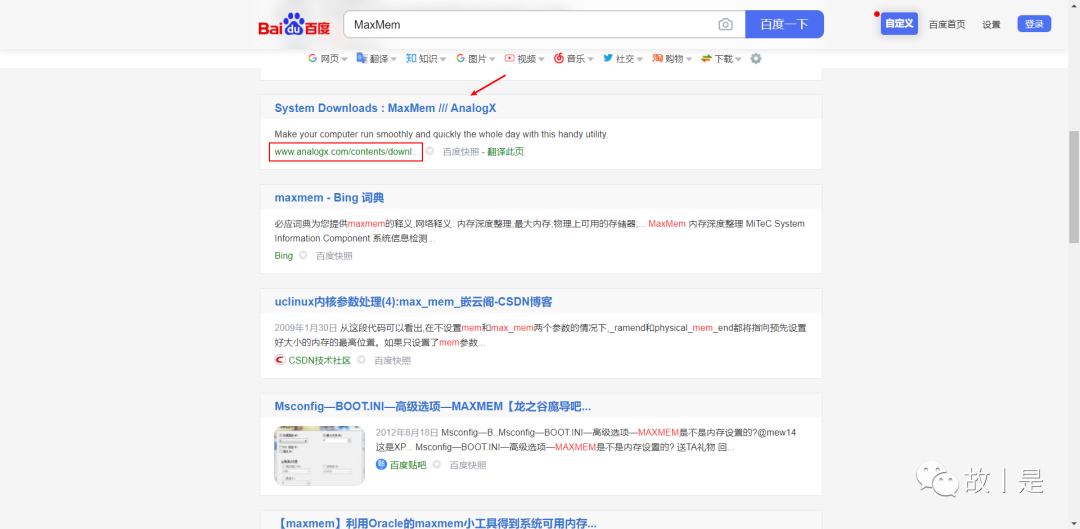
Task: Click 百度快照 under the CSDN result
Action: (393, 360)
